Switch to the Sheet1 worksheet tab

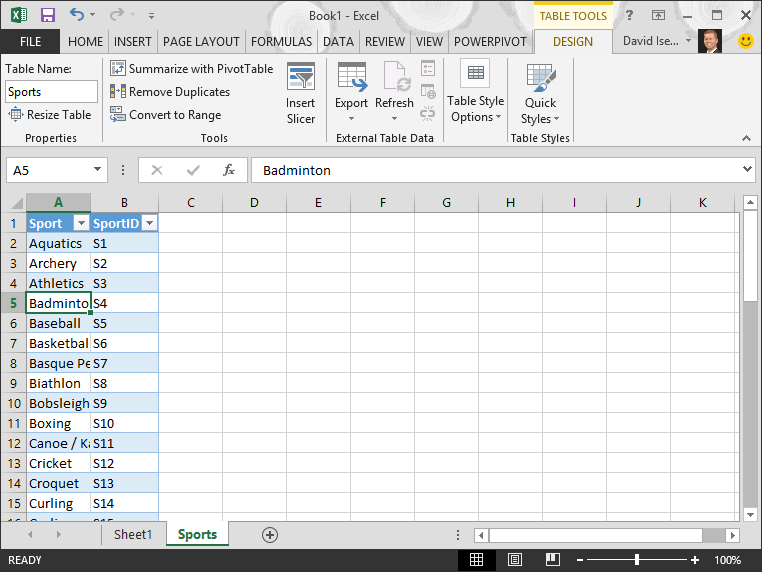[133, 535]
